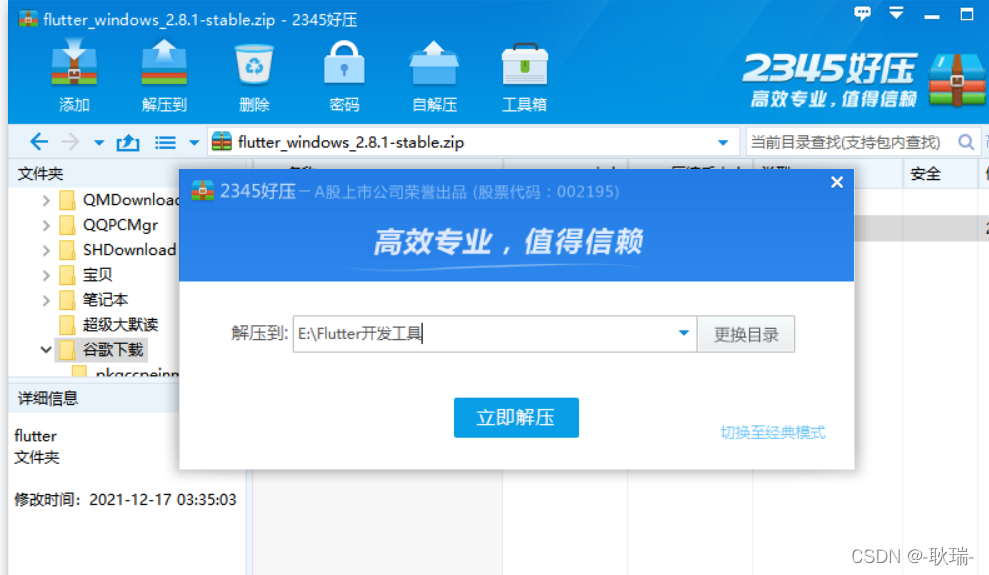The width and height of the screenshot is (989, 575).
Task: Select the 宝贝 folder
Action: 86,275
